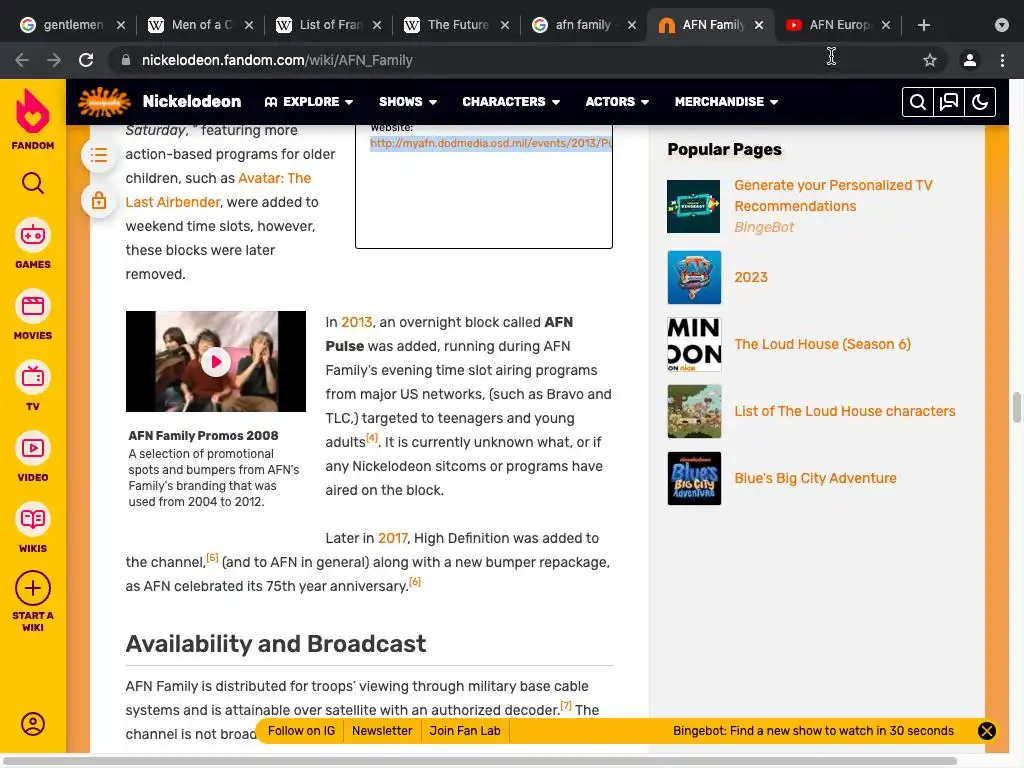Image resolution: width=1024 pixels, height=768 pixels.
Task: Open the myafn.dodmedia website link
Action: (490, 143)
